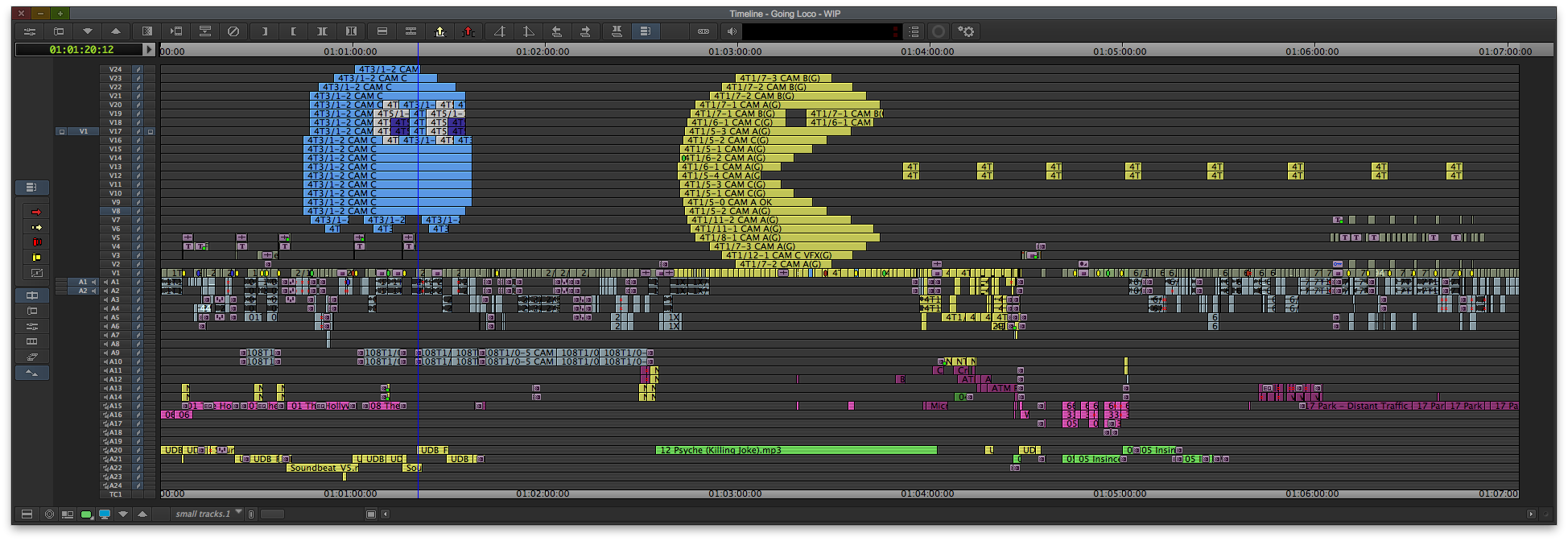Select yellow Extract/Splice-In segment arrow tool

35,227
